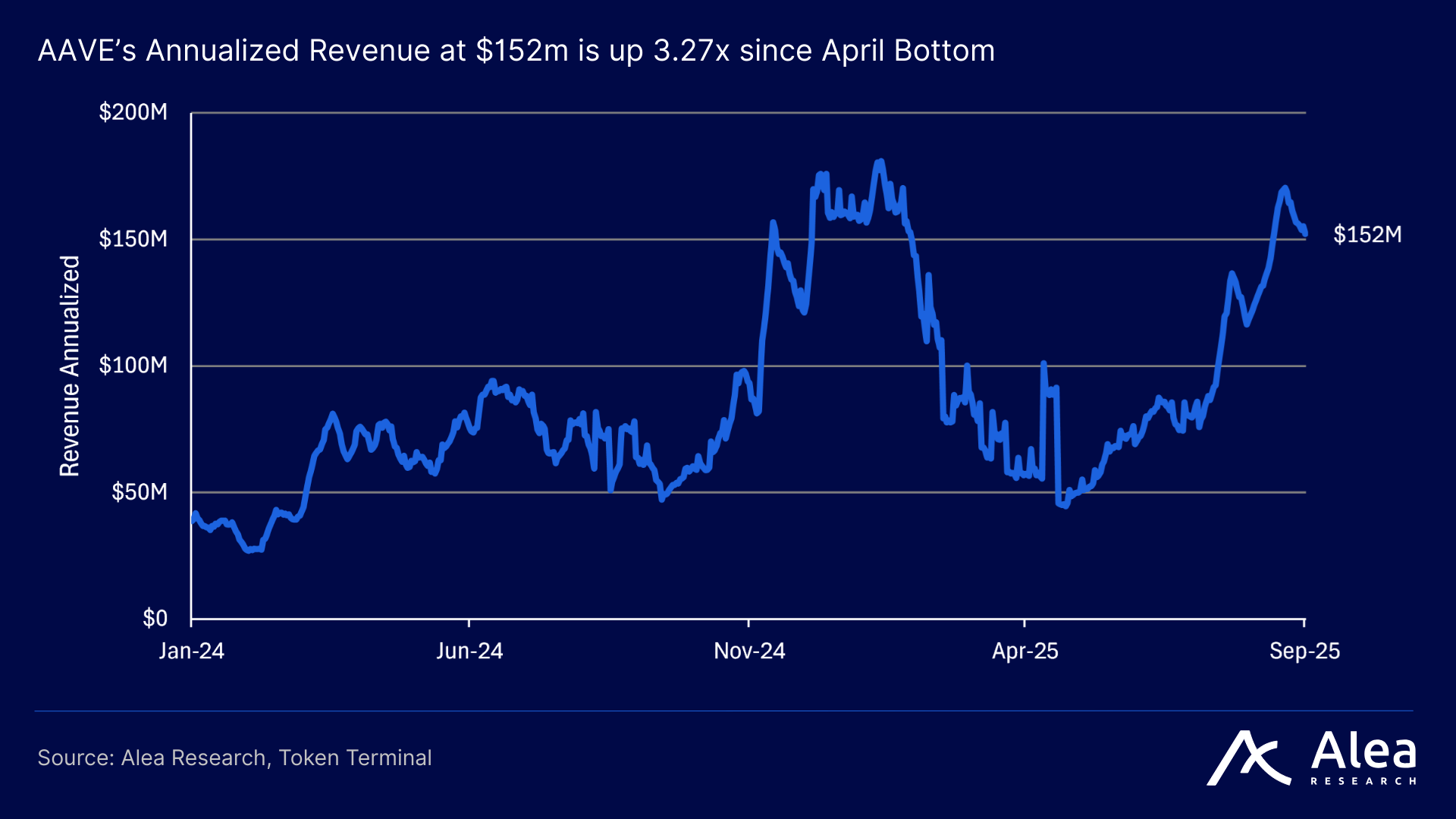The height and width of the screenshot is (819, 1456).
Task: Click the Jun-24 x-axis label
Action: [x=469, y=651]
